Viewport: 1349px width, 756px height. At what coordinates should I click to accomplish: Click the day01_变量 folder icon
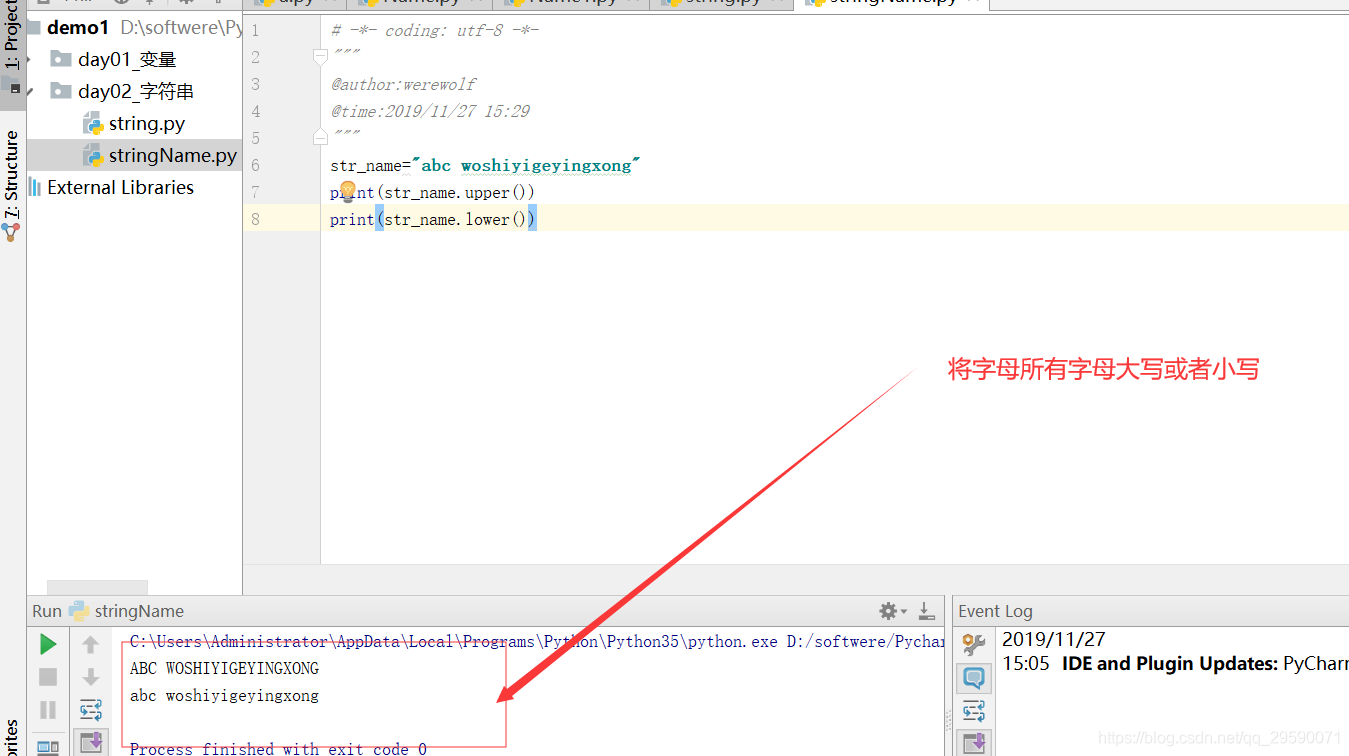pos(61,59)
